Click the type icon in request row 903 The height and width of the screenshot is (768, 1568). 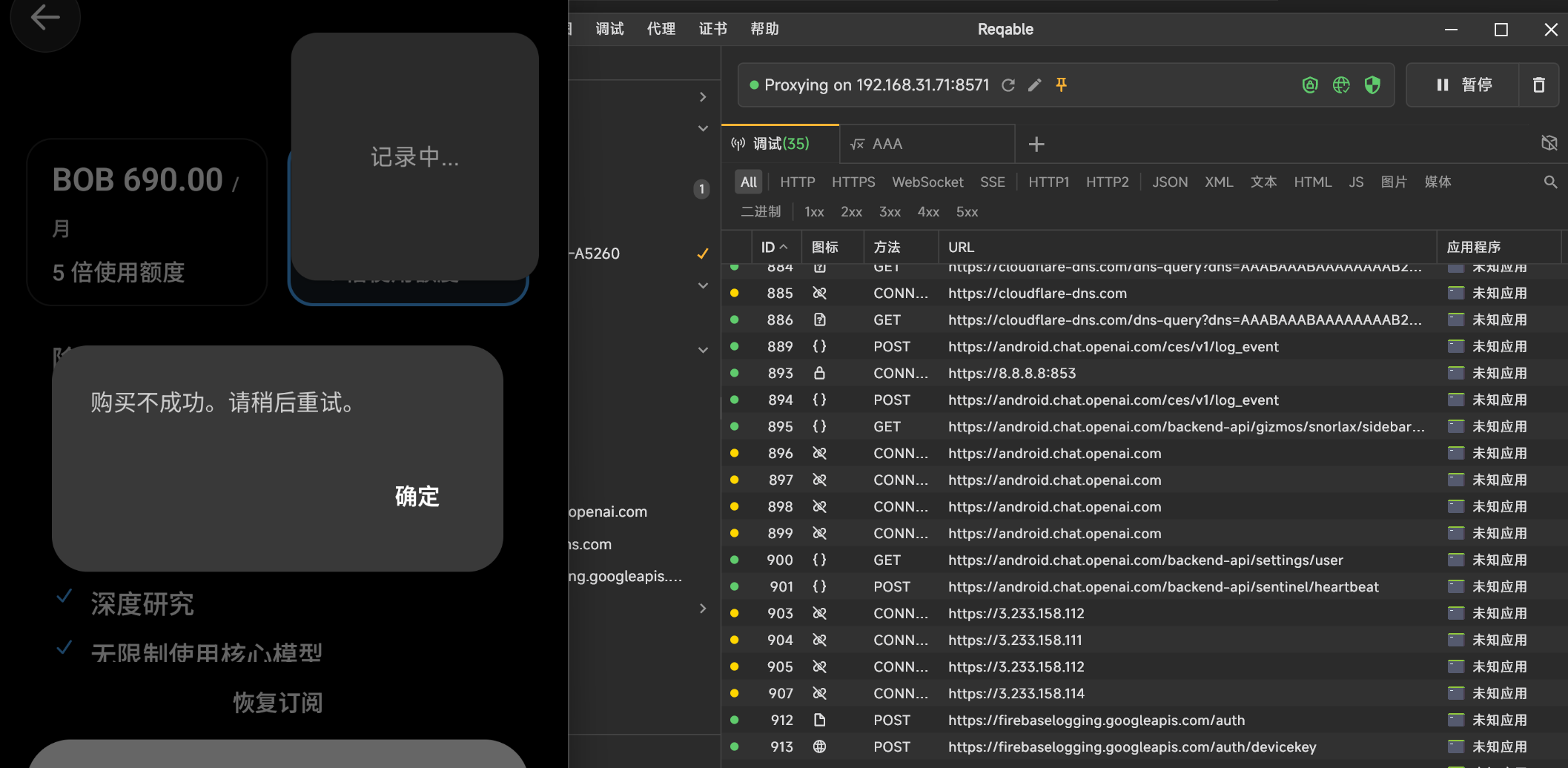pyautogui.click(x=819, y=614)
